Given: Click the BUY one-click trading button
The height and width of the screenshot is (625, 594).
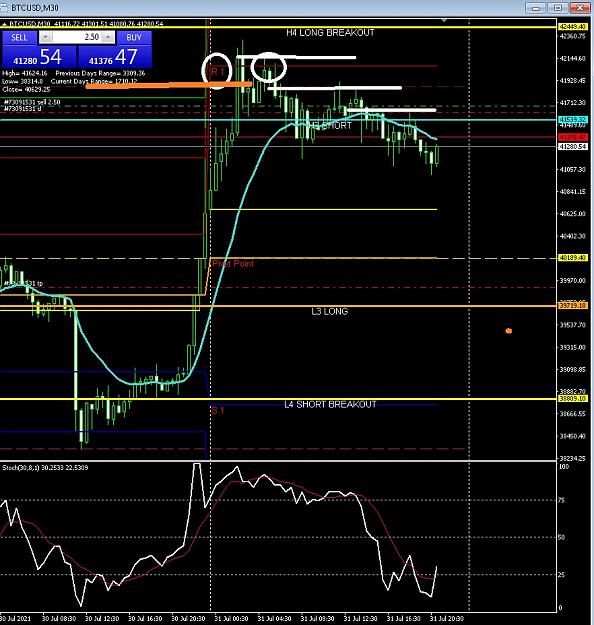Looking at the screenshot, I should pos(134,38).
